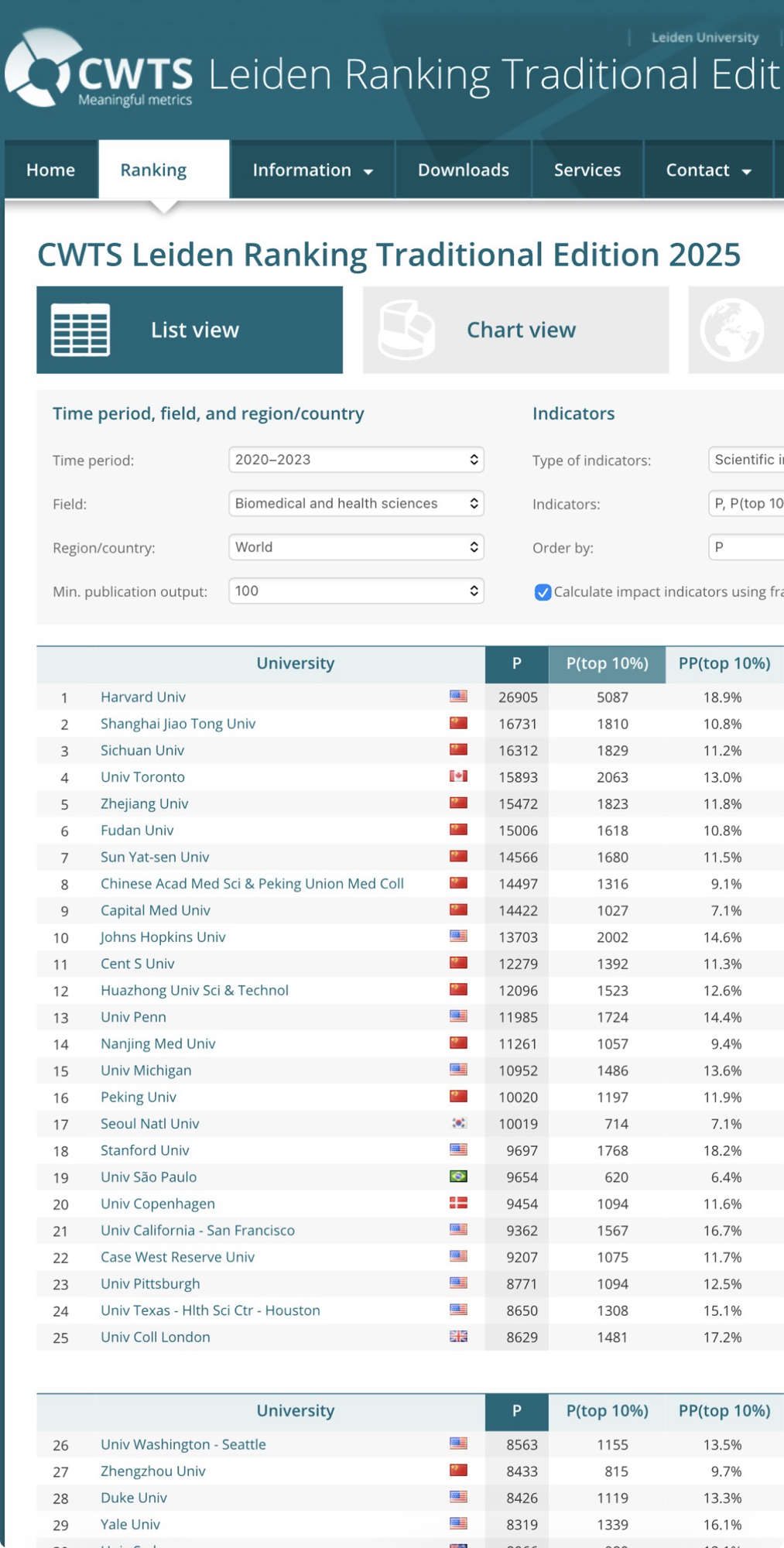This screenshot has height=1548, width=784.
Task: Go to the Downloads tab
Action: (463, 170)
